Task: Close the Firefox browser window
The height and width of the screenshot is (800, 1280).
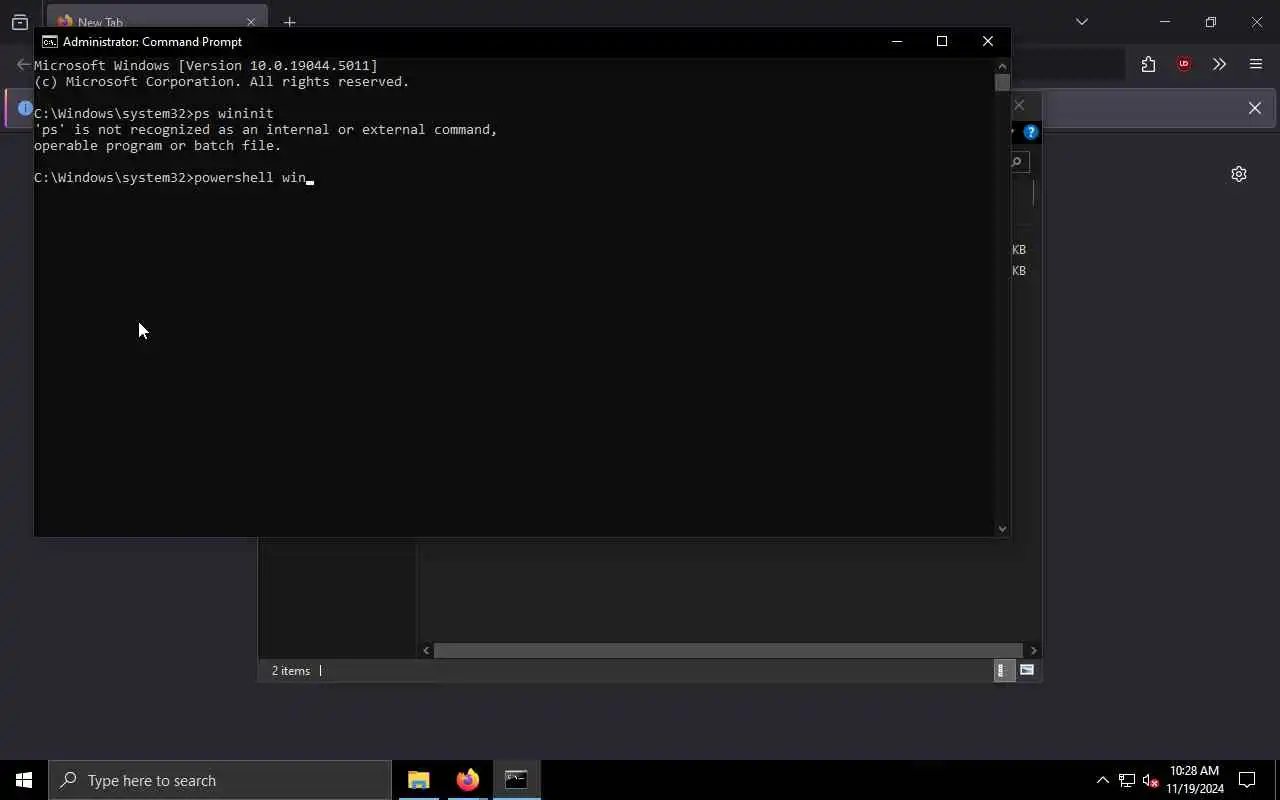Action: tap(1257, 21)
